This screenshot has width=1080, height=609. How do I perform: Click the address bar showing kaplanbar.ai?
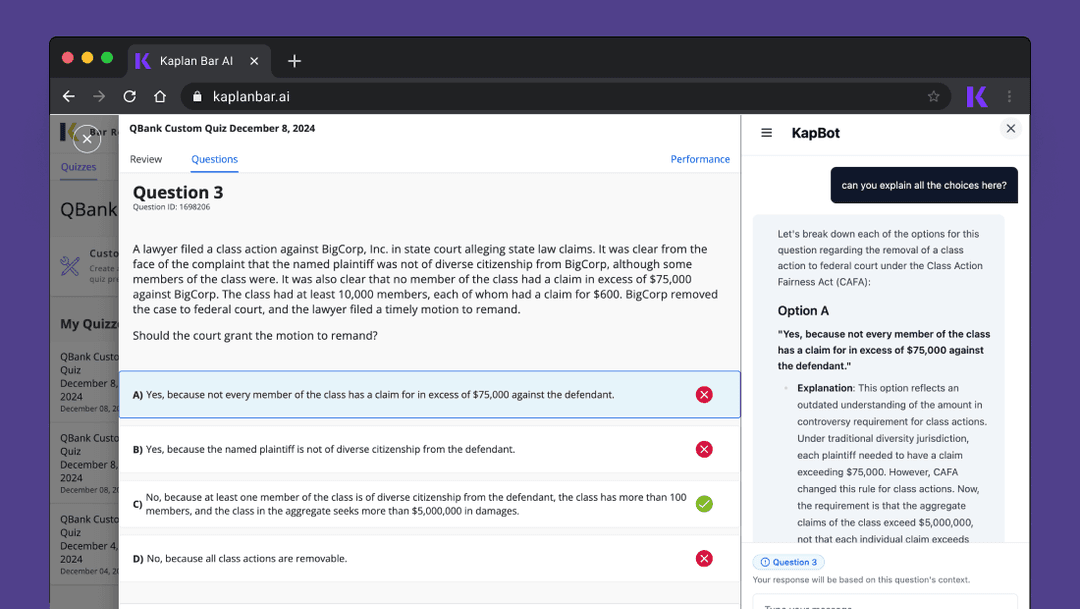point(565,96)
